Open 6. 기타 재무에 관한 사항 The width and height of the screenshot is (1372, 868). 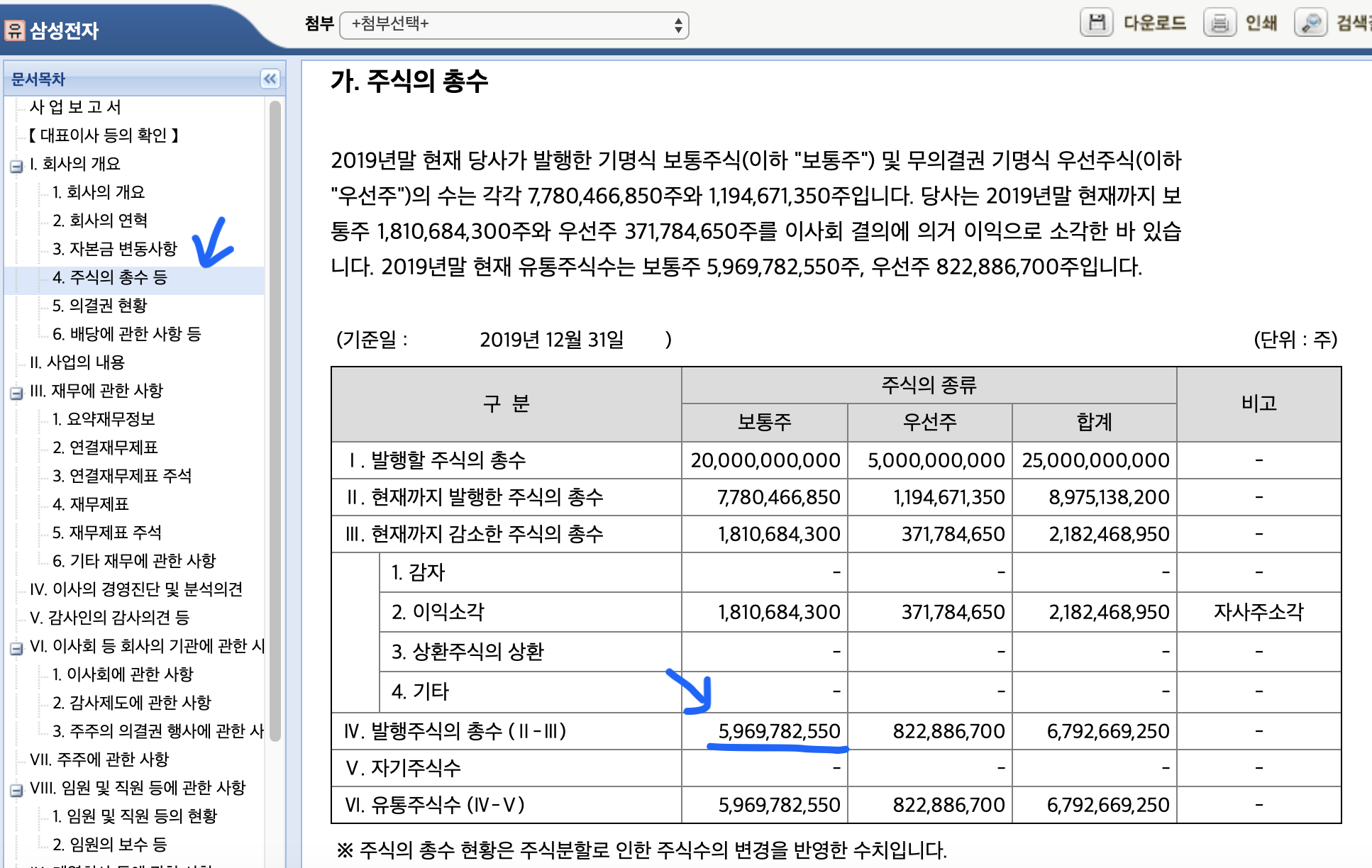[x=134, y=561]
